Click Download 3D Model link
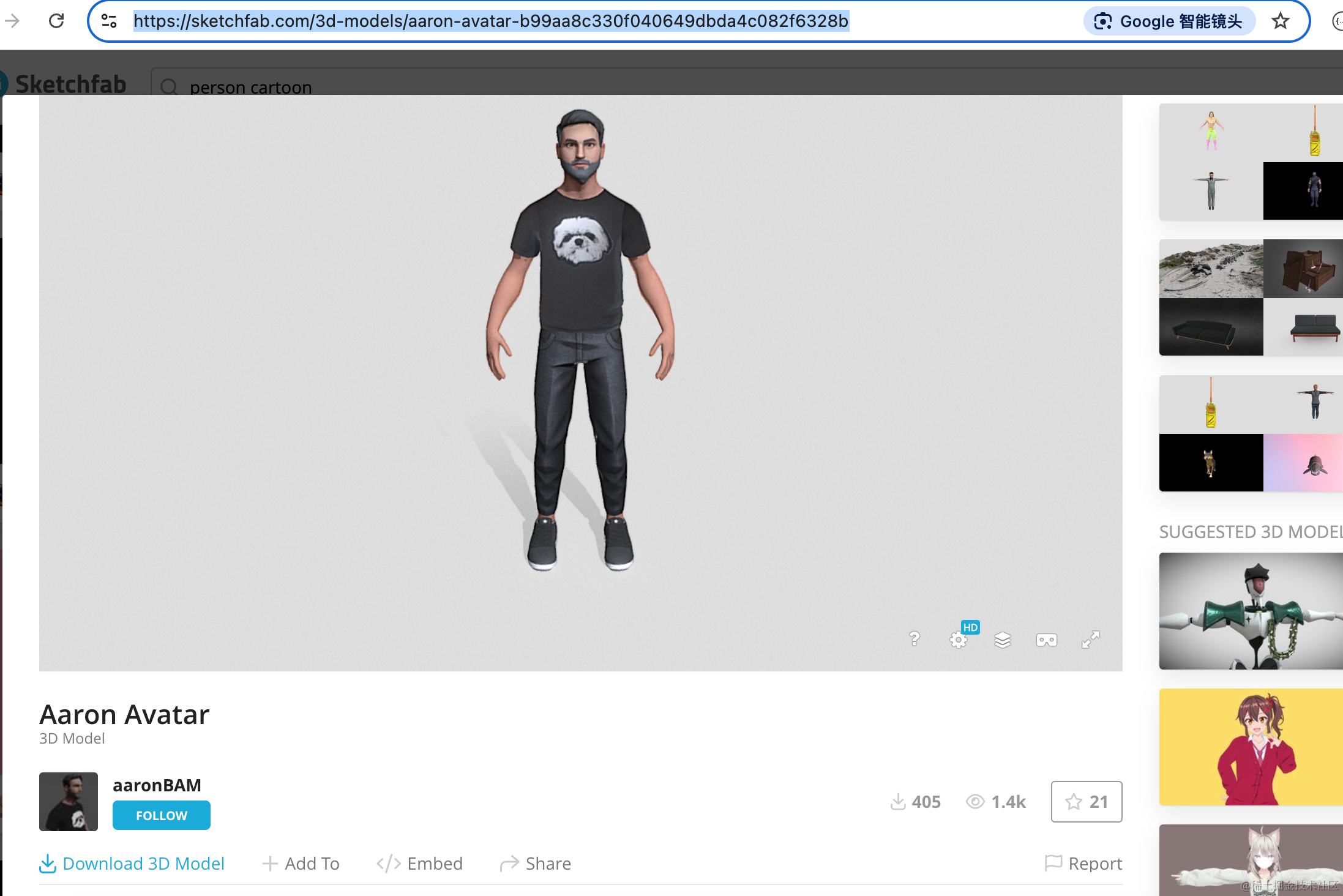This screenshot has height=896, width=1343. (x=132, y=863)
